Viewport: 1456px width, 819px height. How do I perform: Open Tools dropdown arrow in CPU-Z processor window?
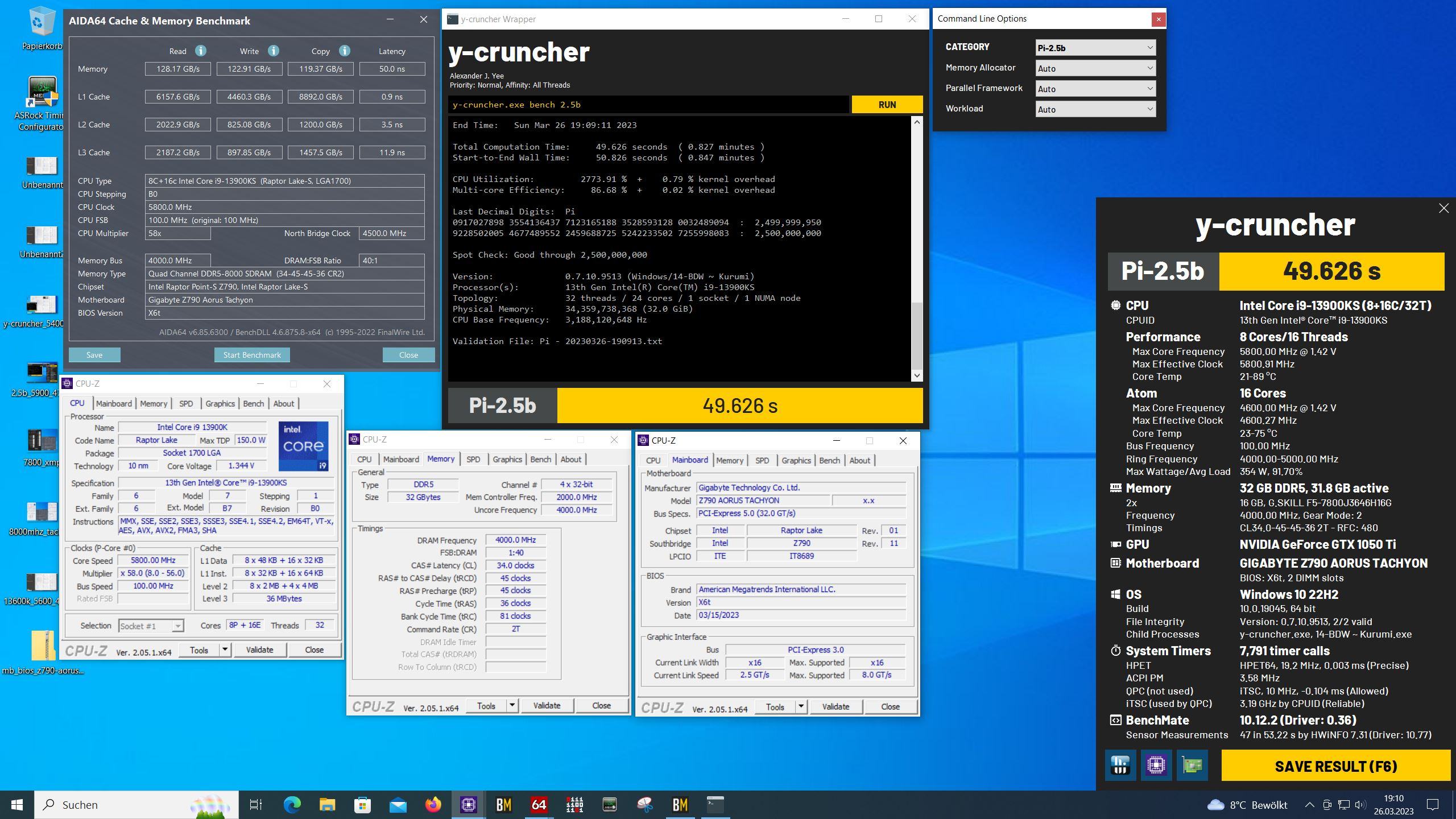(x=225, y=650)
